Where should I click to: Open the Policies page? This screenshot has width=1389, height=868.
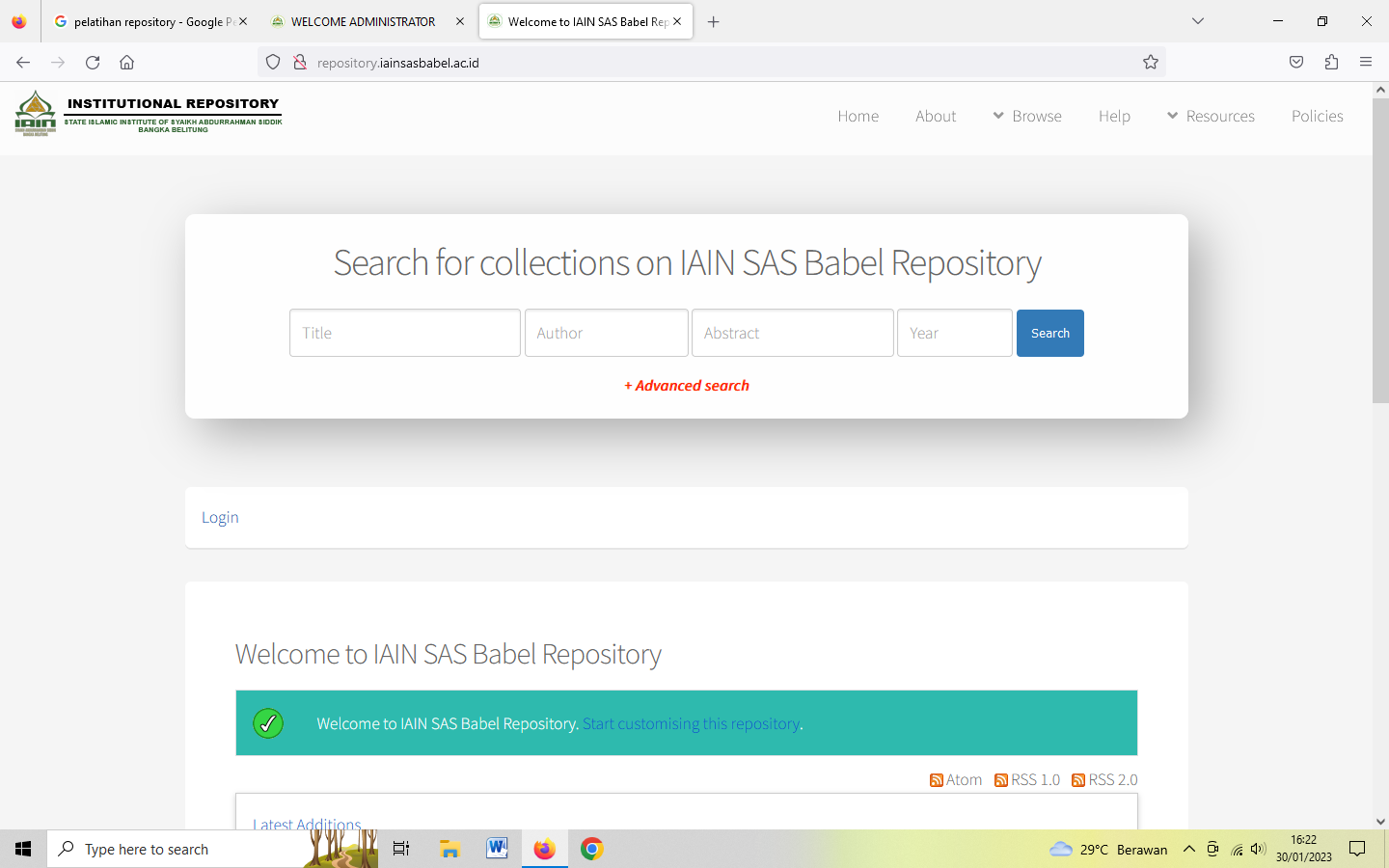click(1318, 116)
